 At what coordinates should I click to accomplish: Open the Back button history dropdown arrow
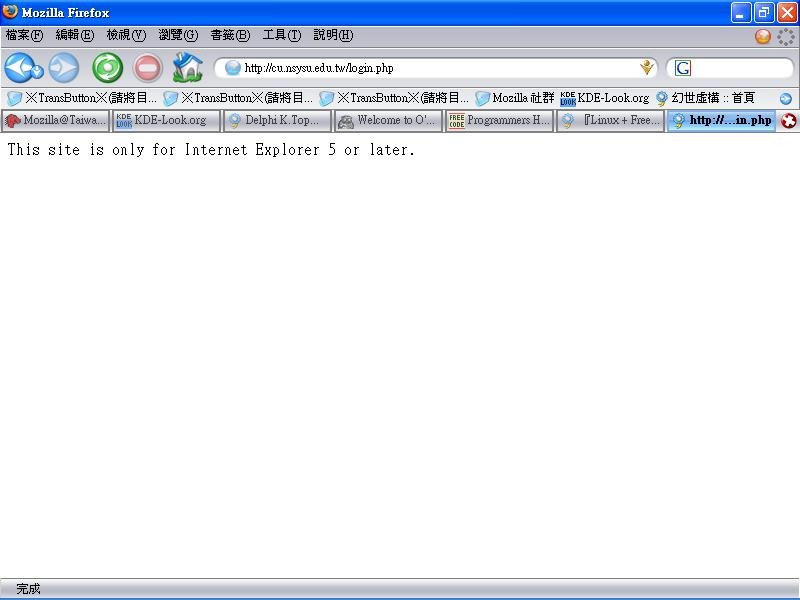38,72
